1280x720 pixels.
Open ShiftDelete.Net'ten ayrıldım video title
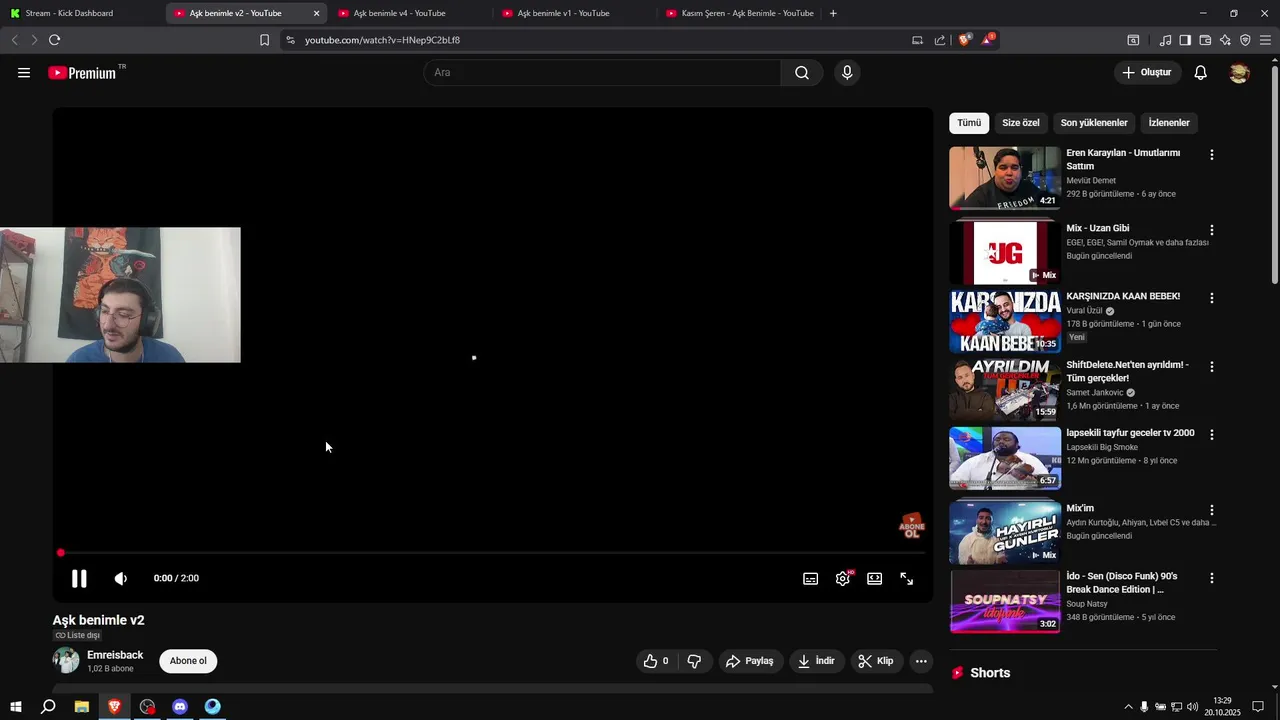pyautogui.click(x=1127, y=371)
